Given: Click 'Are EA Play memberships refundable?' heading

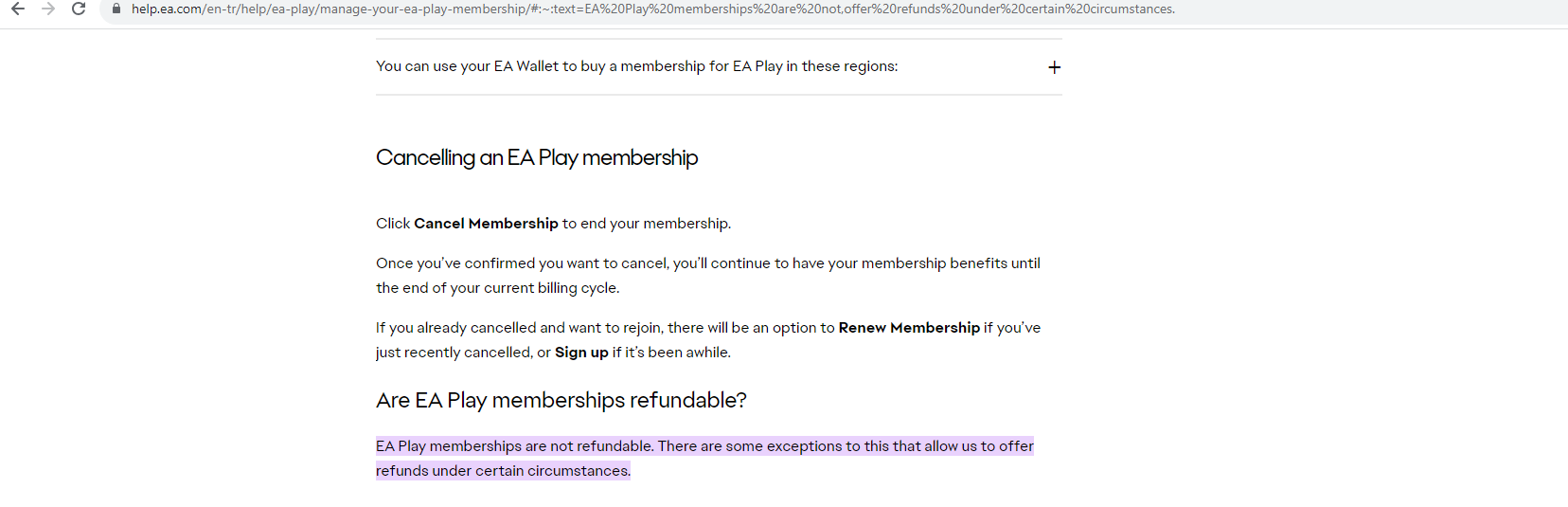Looking at the screenshot, I should (561, 401).
